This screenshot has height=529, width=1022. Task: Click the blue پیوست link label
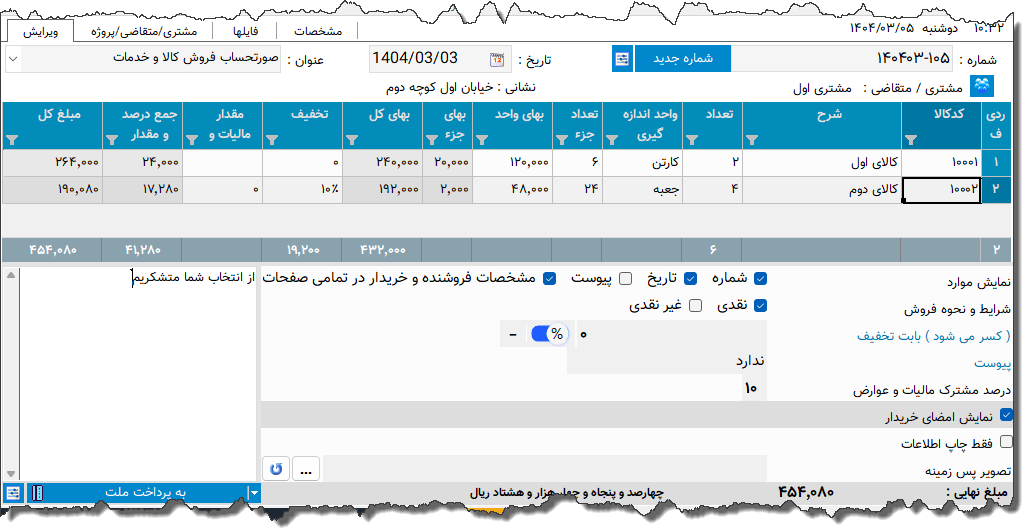[x=993, y=363]
